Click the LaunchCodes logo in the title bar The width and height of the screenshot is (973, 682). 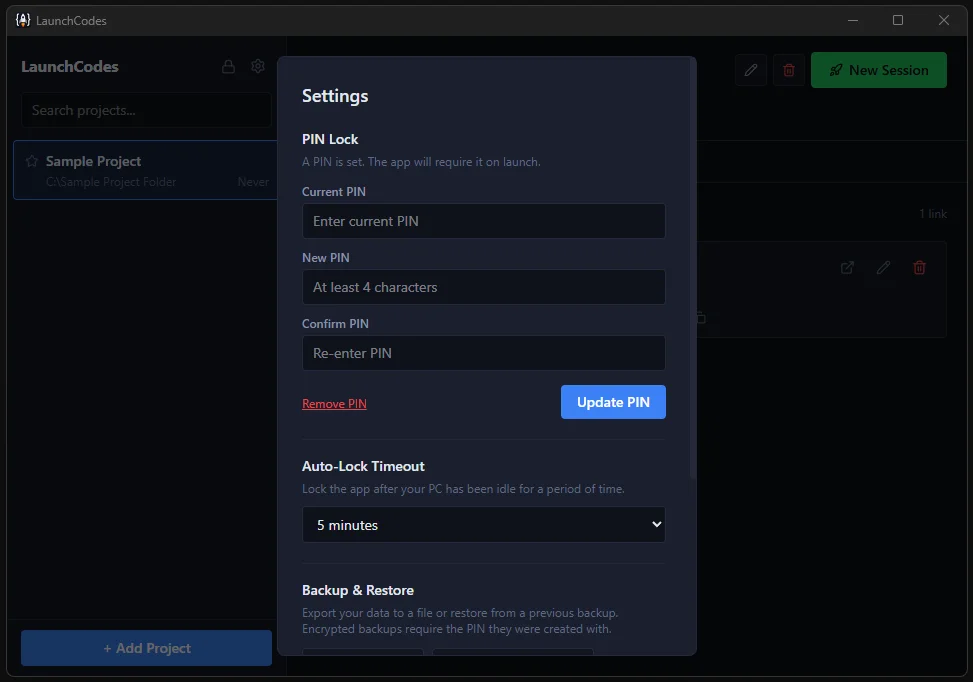point(22,20)
